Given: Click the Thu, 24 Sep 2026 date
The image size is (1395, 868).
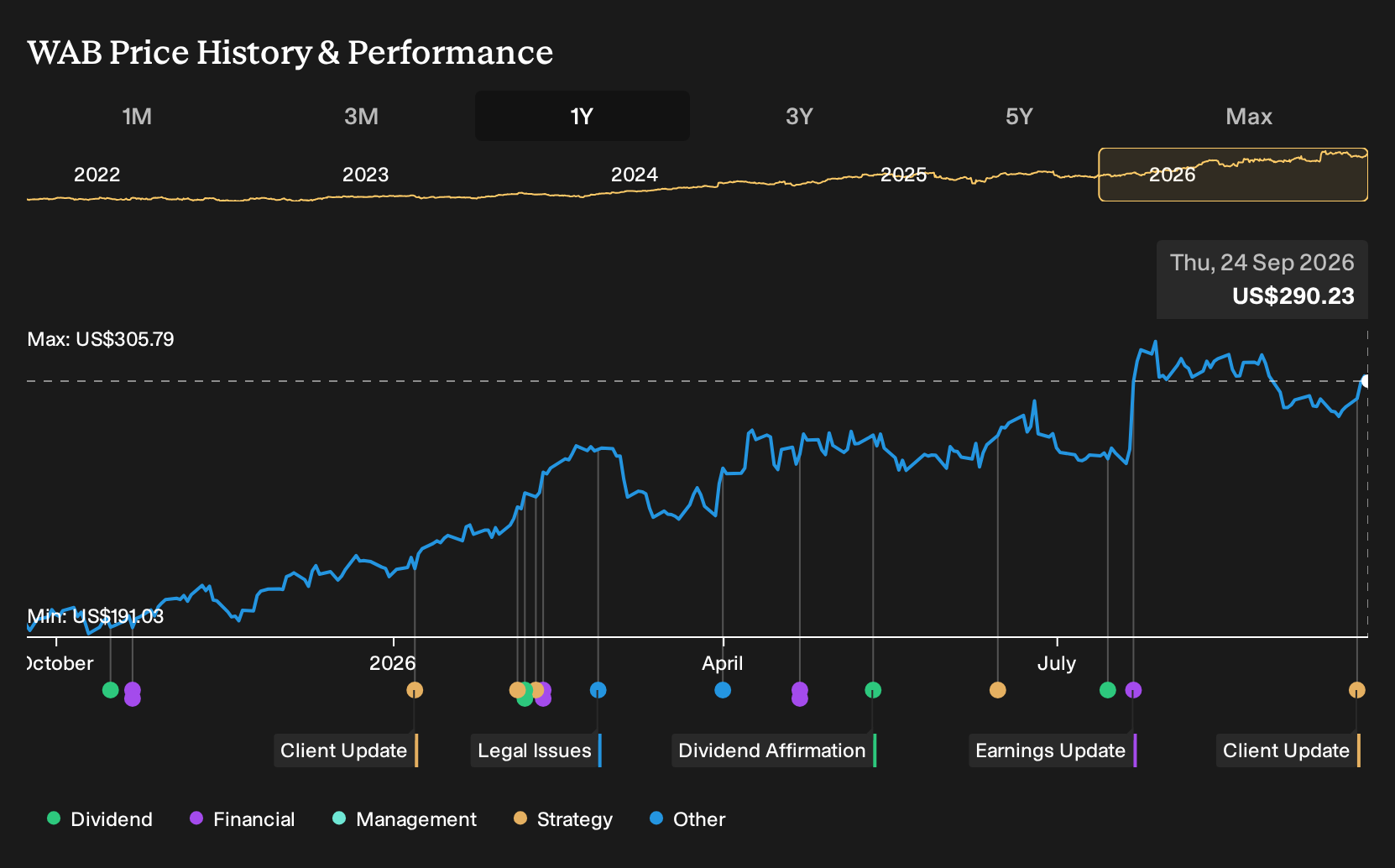Looking at the screenshot, I should (1262, 263).
